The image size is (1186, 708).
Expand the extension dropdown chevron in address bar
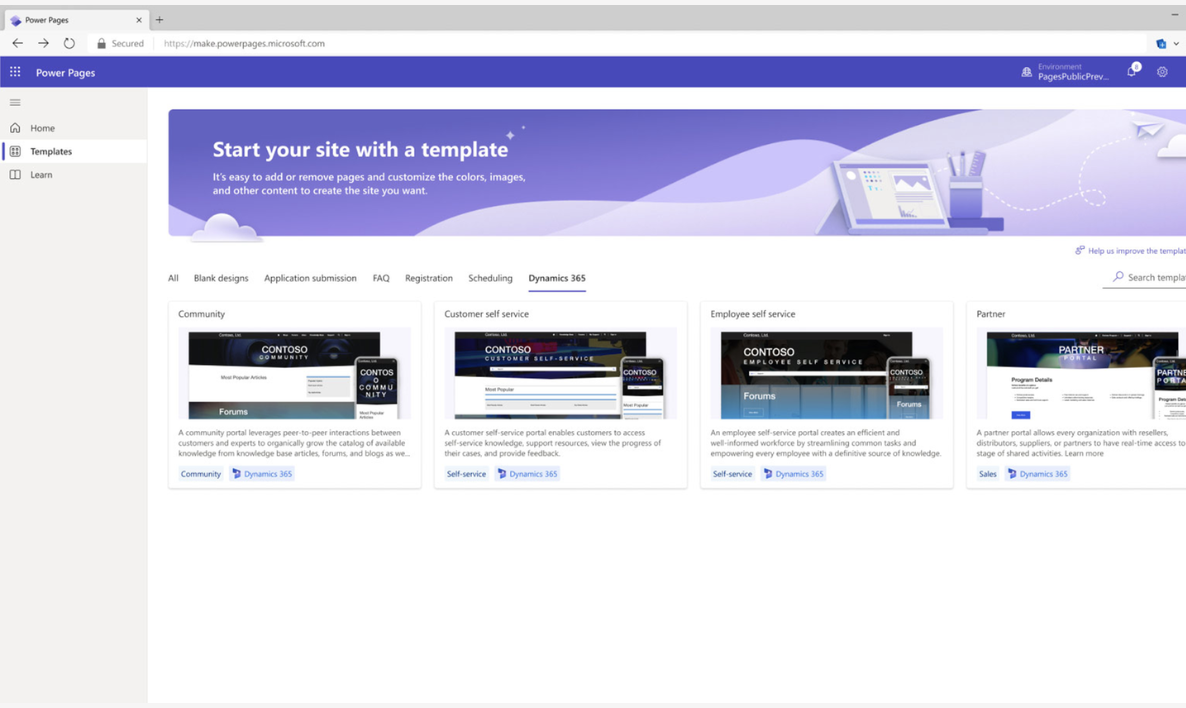tap(1176, 44)
